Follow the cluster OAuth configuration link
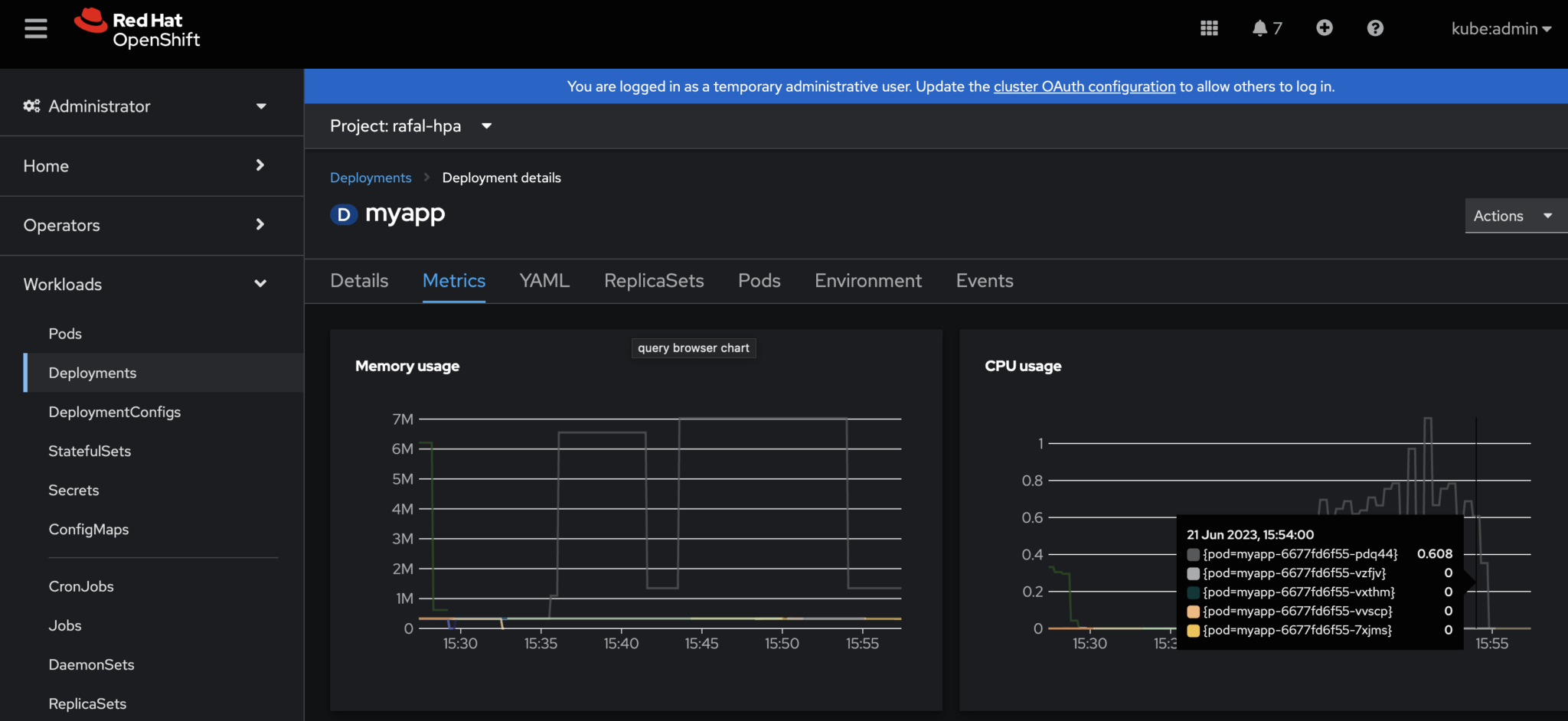The height and width of the screenshot is (721, 1568). click(1084, 86)
